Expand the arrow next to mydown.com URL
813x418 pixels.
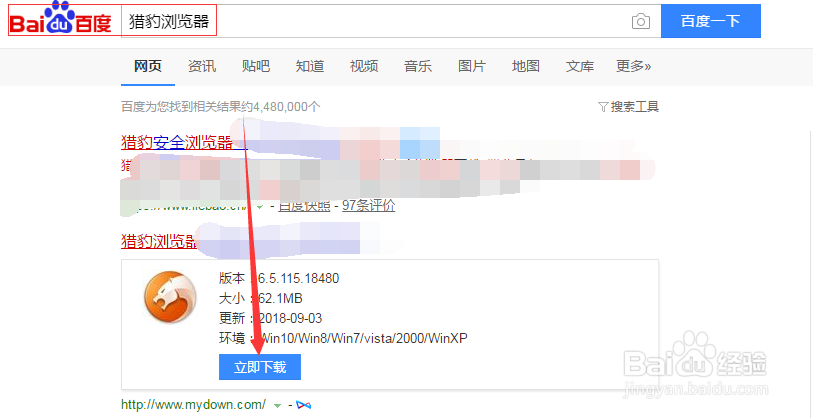coord(278,405)
